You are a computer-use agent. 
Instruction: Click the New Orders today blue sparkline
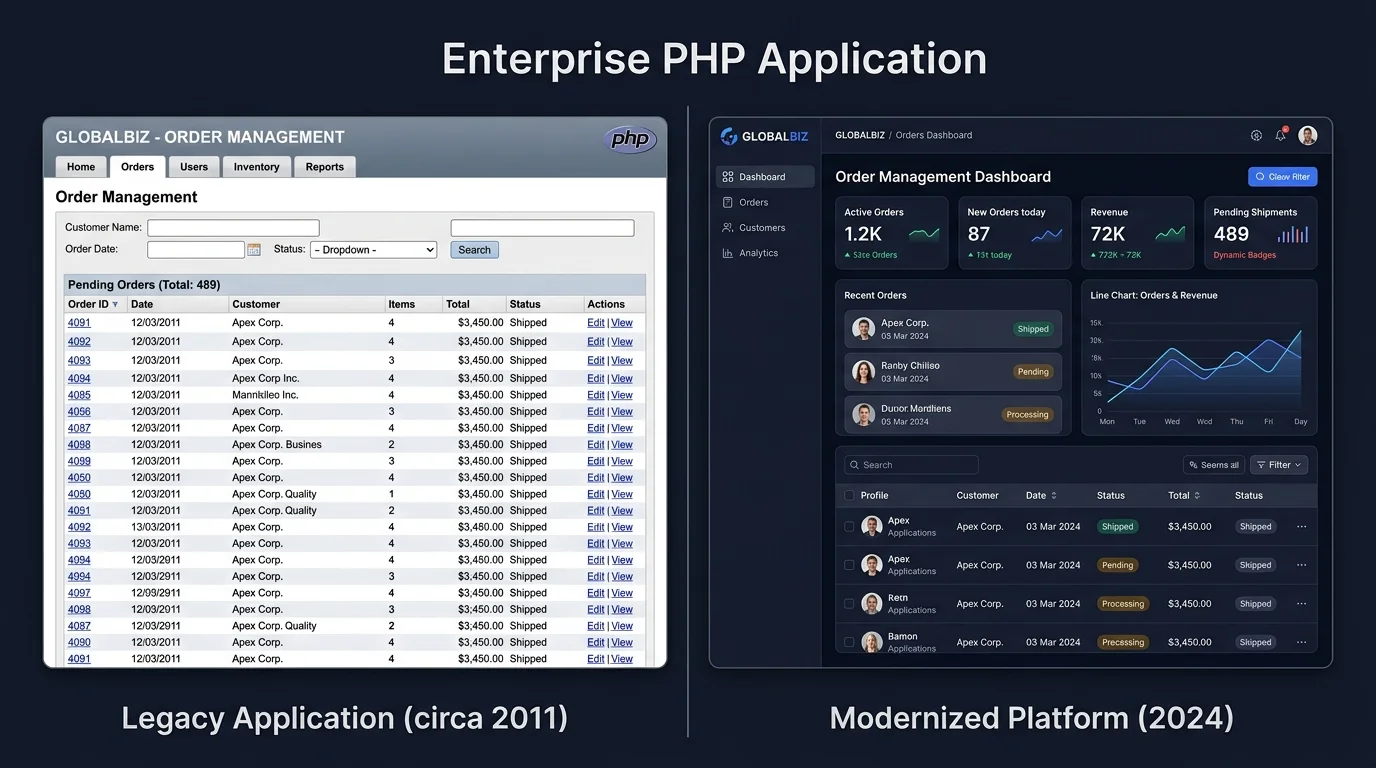1047,235
